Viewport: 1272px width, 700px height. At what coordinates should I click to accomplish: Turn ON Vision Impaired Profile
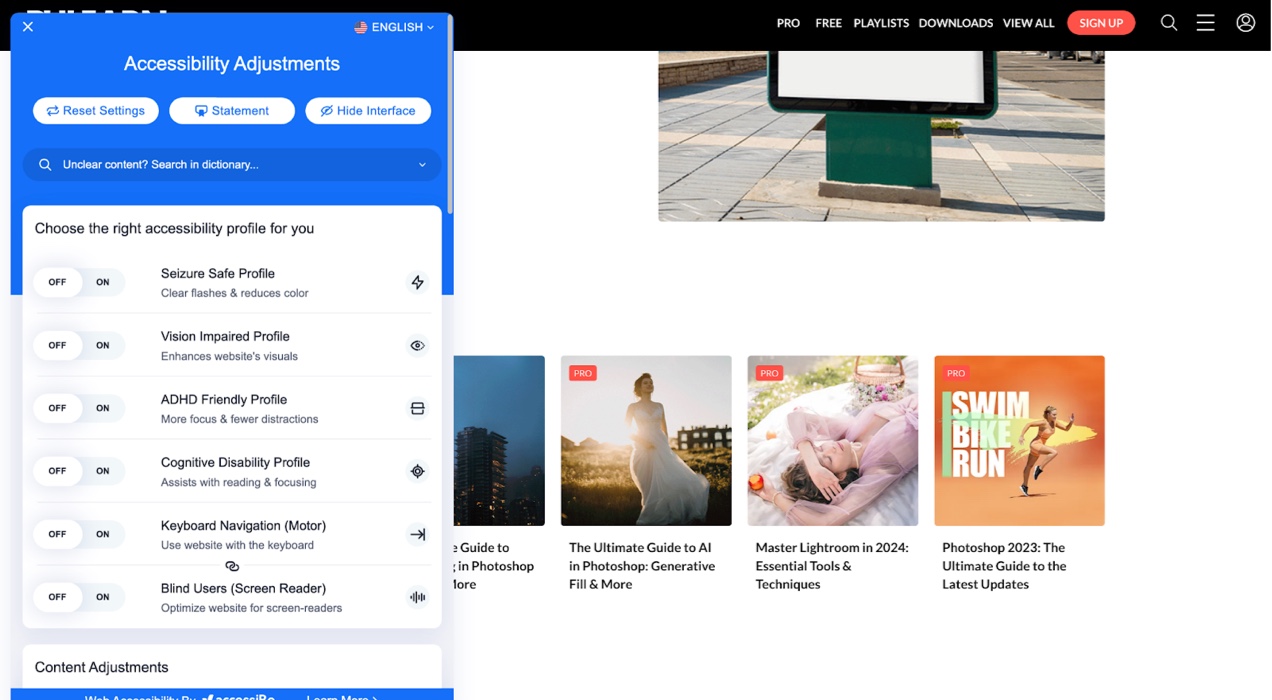click(x=103, y=345)
